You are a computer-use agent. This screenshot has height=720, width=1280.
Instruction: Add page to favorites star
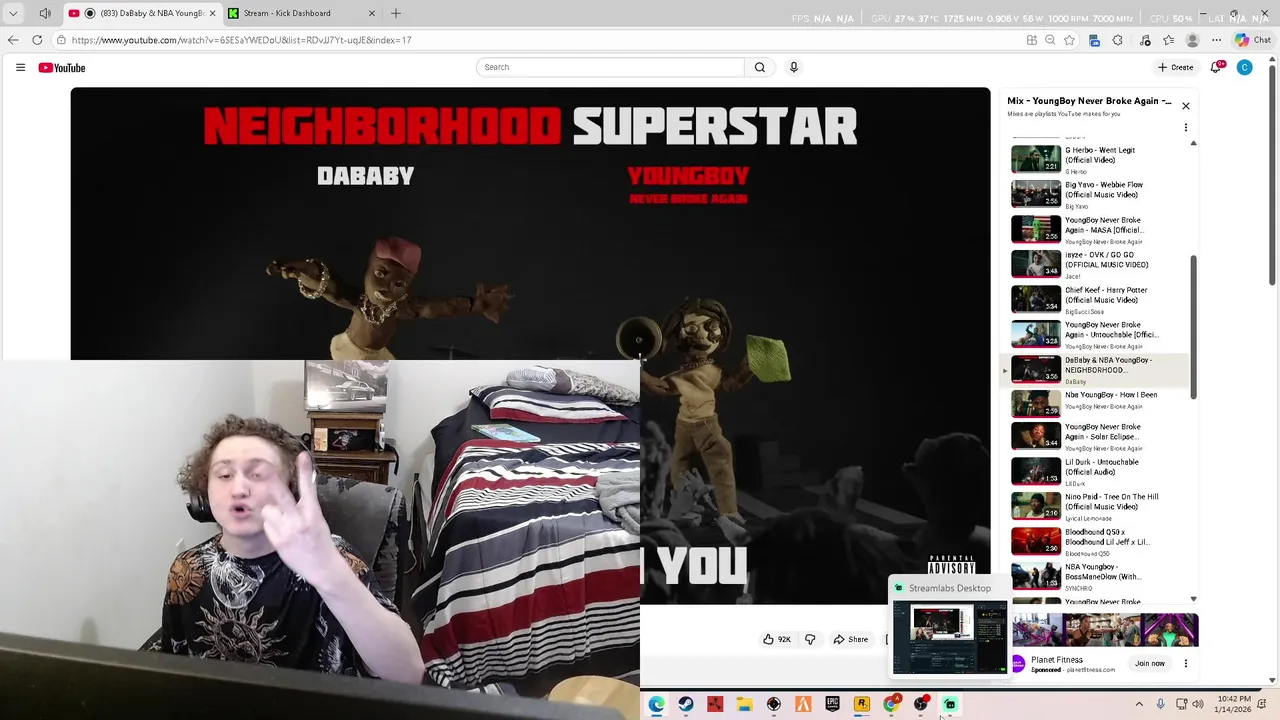pos(1069,40)
